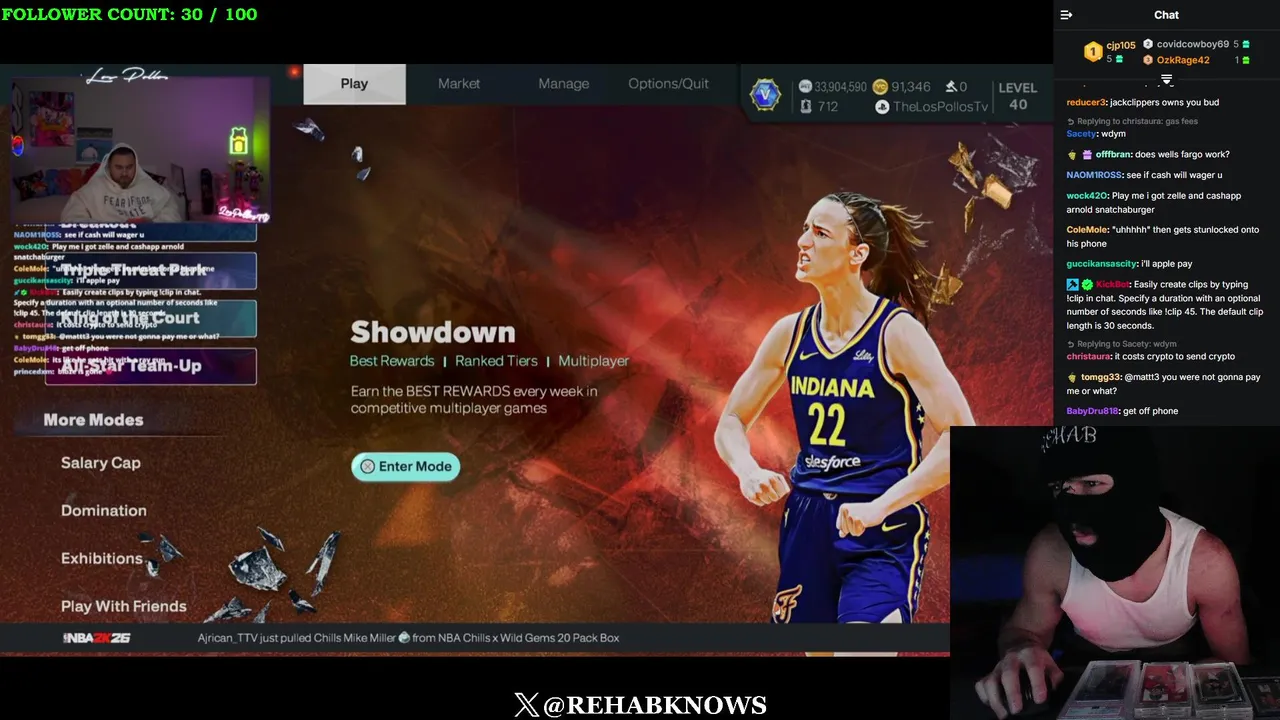Click the auction gavel icon
The width and height of the screenshot is (1280, 720).
951,87
